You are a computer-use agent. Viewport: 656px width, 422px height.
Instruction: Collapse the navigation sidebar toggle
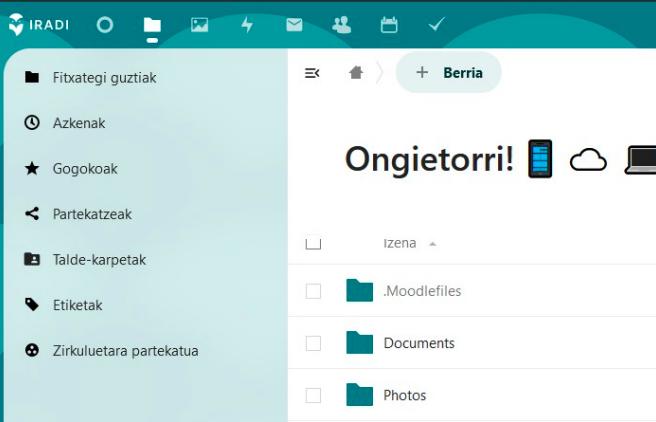312,73
